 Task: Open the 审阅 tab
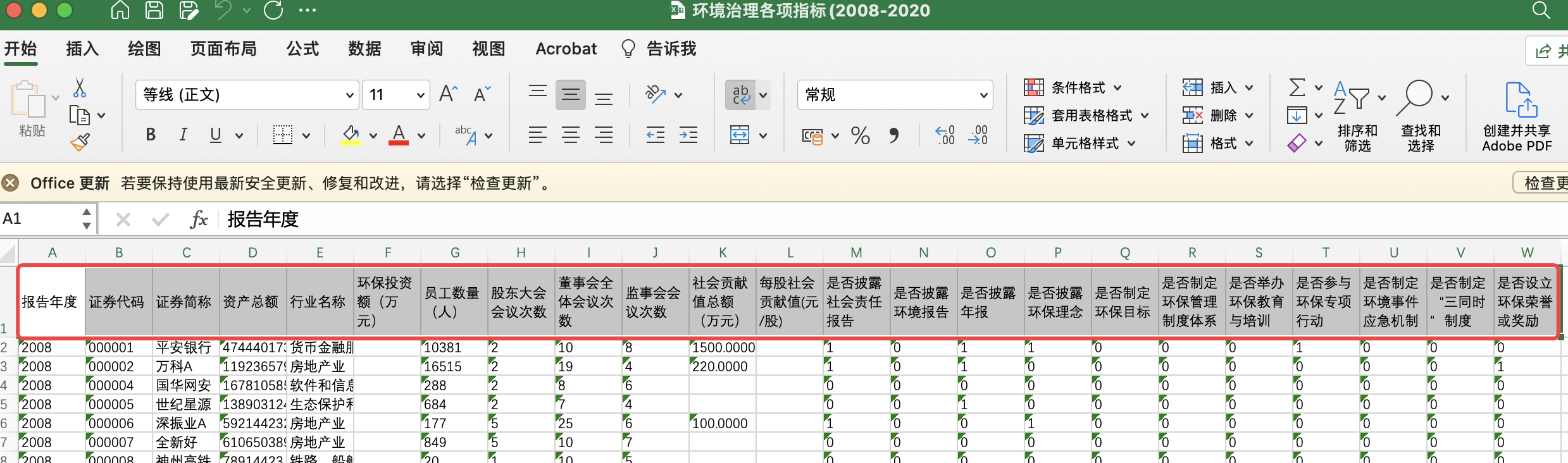426,49
